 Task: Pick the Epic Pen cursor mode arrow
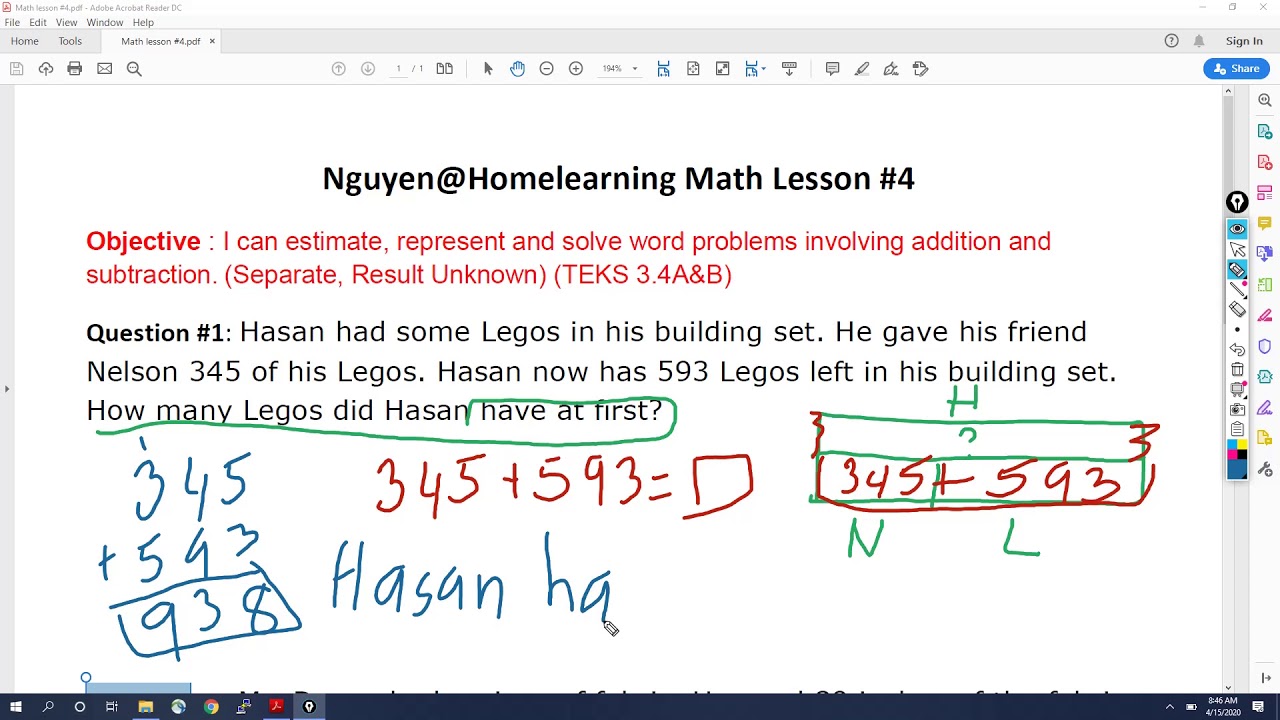[x=1237, y=250]
